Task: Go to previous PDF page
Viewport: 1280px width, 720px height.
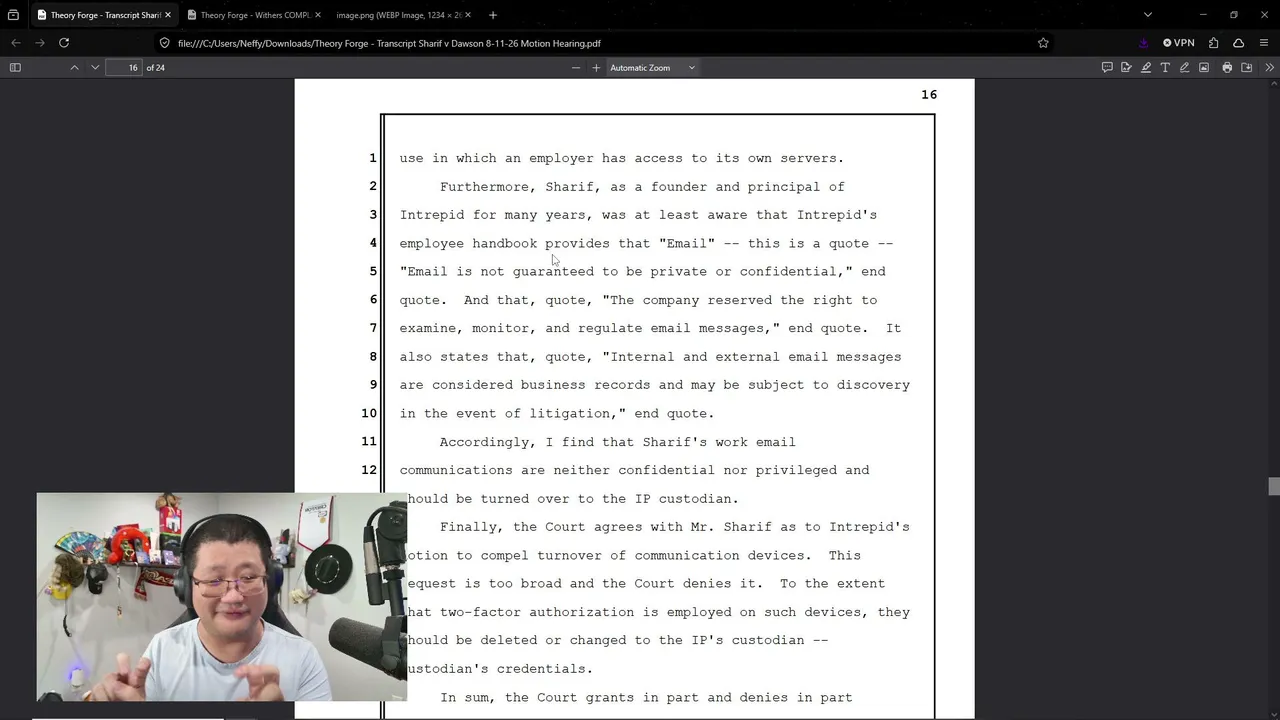Action: [74, 67]
